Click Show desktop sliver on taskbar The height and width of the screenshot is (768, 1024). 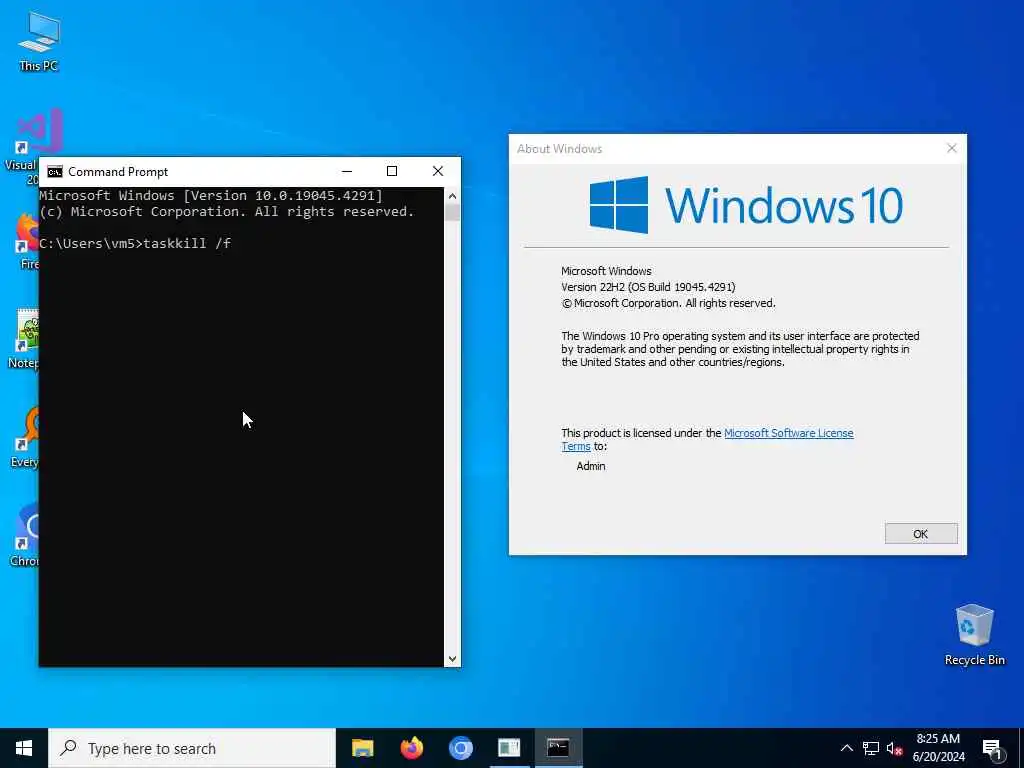click(x=1021, y=748)
